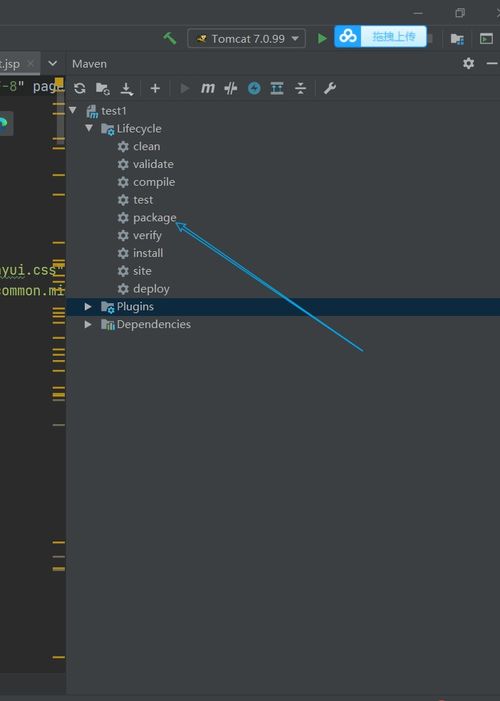
Task: Open Maven settings wrench icon
Action: [x=330, y=88]
